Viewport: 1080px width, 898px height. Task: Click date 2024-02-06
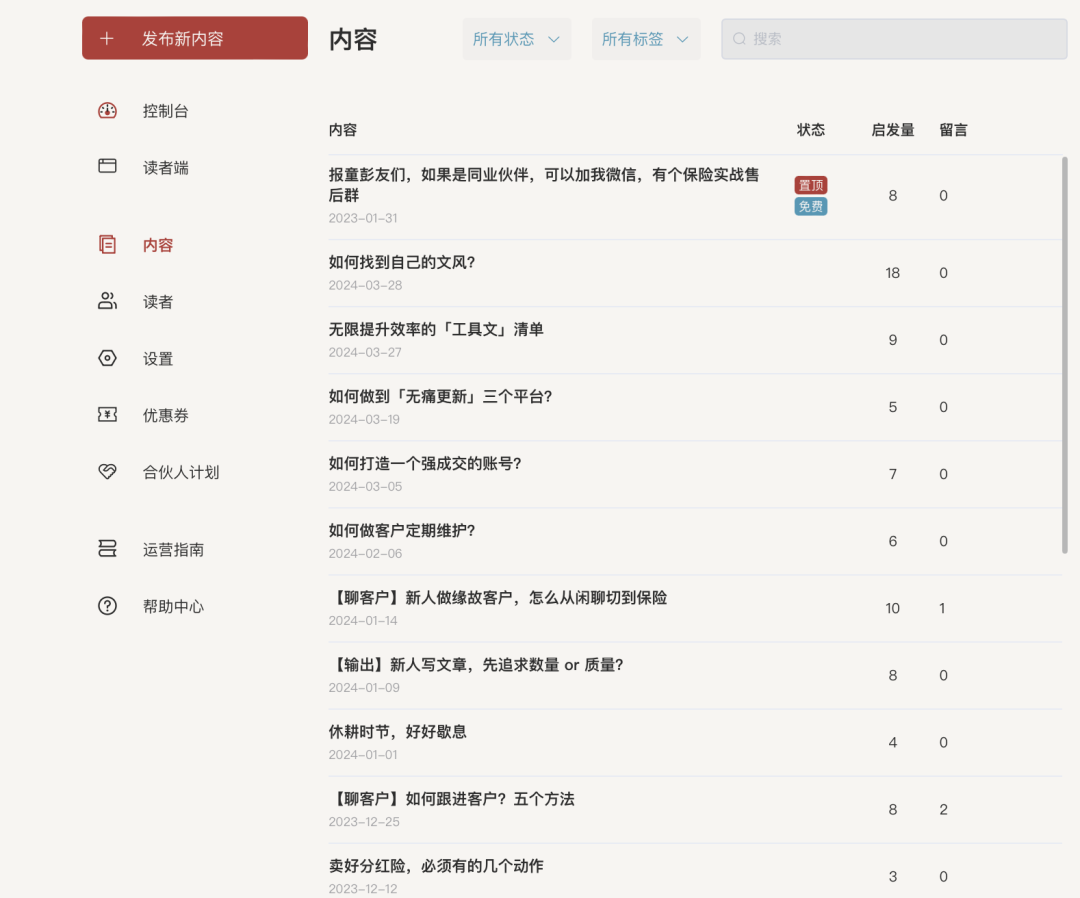pos(365,554)
